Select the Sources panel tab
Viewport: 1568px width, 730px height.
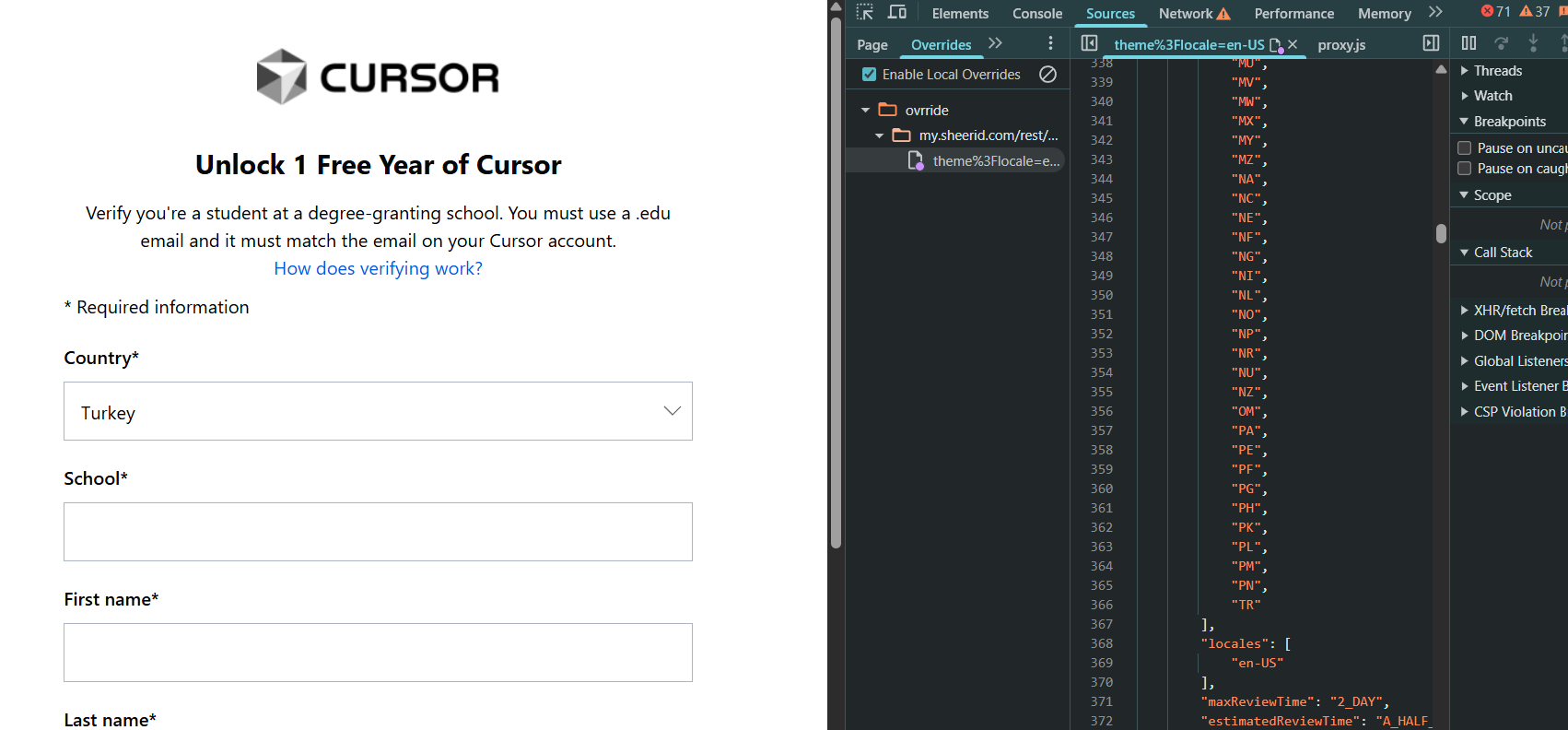[x=1110, y=14]
